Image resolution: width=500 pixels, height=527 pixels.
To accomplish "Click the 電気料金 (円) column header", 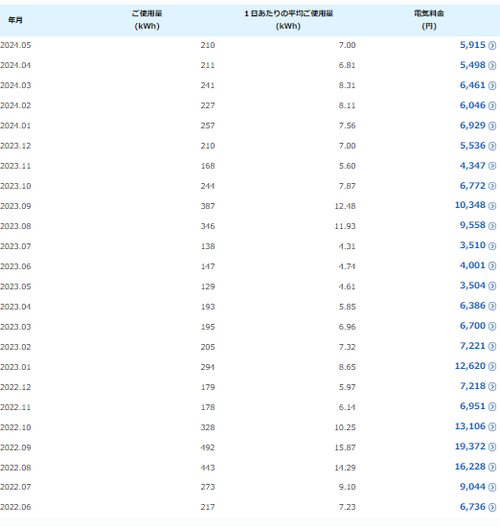I will click(429, 20).
